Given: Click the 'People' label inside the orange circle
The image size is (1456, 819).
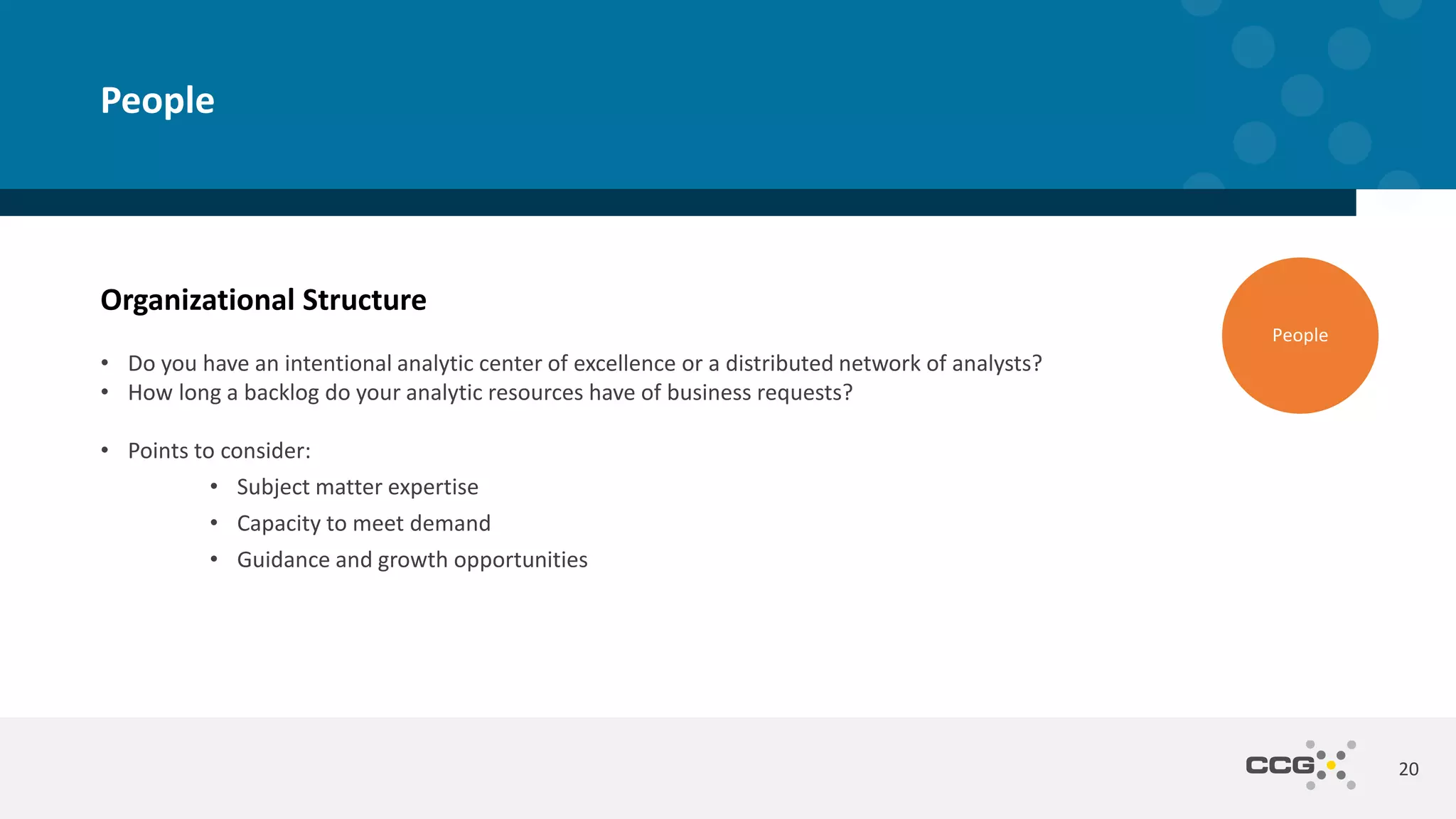Looking at the screenshot, I should 1300,335.
